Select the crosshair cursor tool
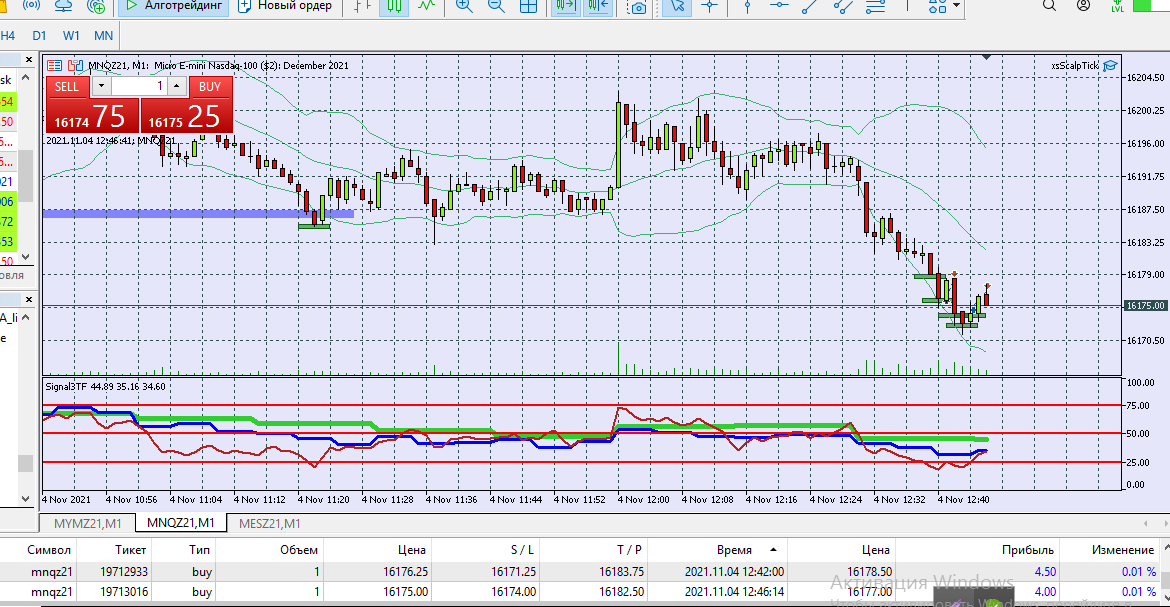Screen dimensions: 1170x607 pos(710,6)
